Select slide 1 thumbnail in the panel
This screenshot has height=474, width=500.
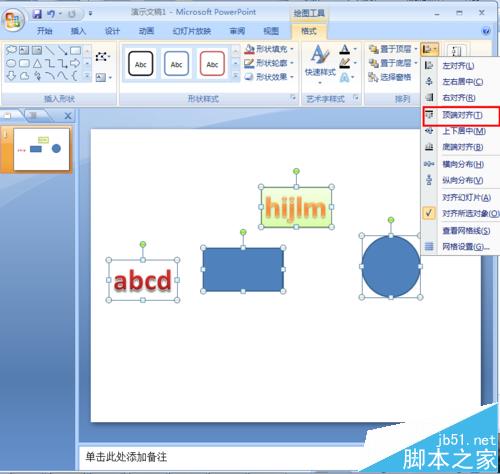41,149
